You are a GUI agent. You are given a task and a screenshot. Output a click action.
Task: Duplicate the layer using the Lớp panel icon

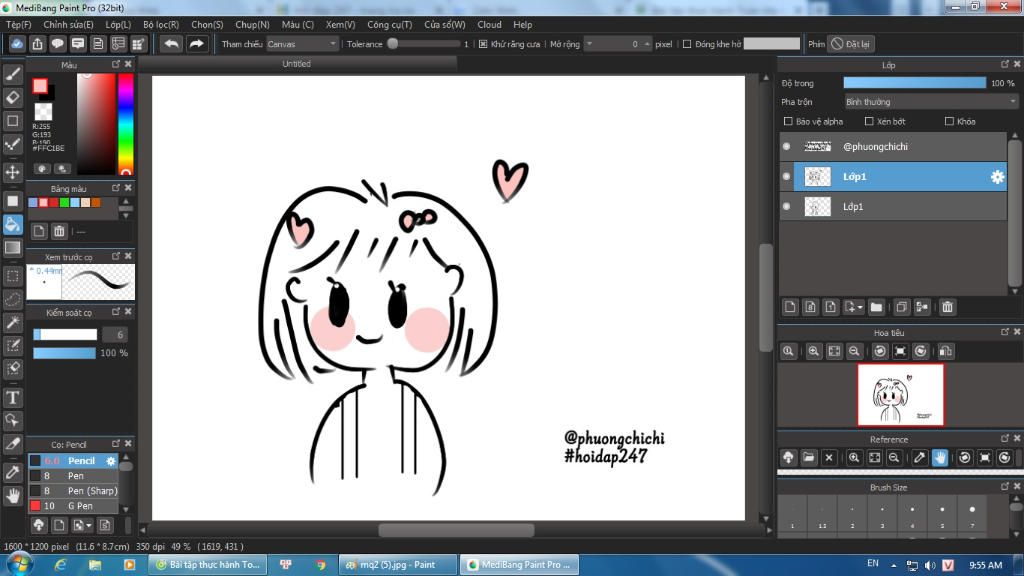(901, 307)
